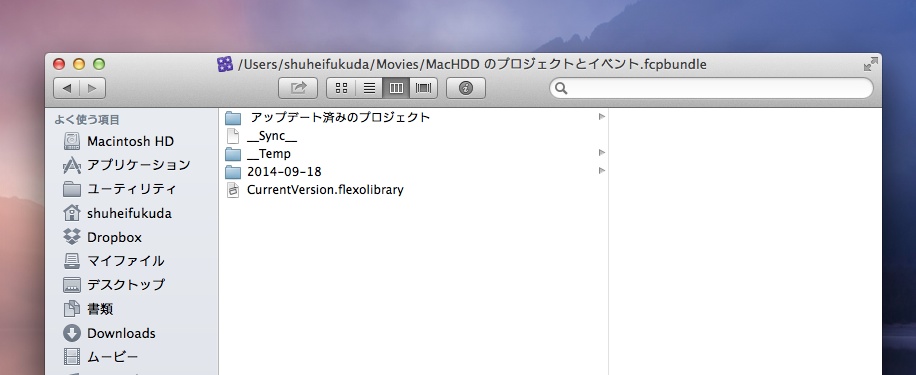Click the アップデート済みのプロジェクト folder icon
Screen dimensions: 916x375
point(233,118)
